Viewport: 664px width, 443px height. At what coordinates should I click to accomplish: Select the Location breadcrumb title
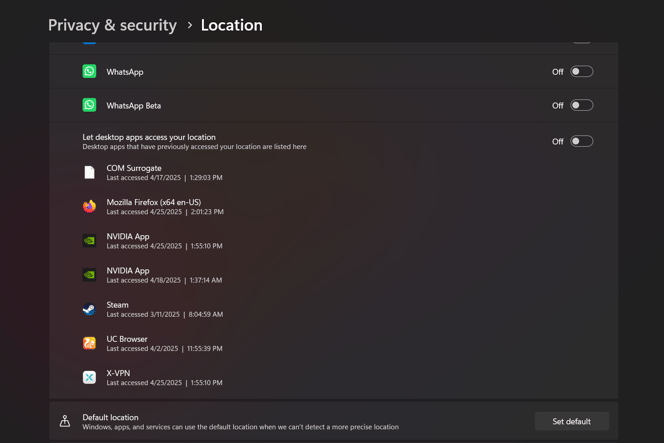pyautogui.click(x=232, y=25)
